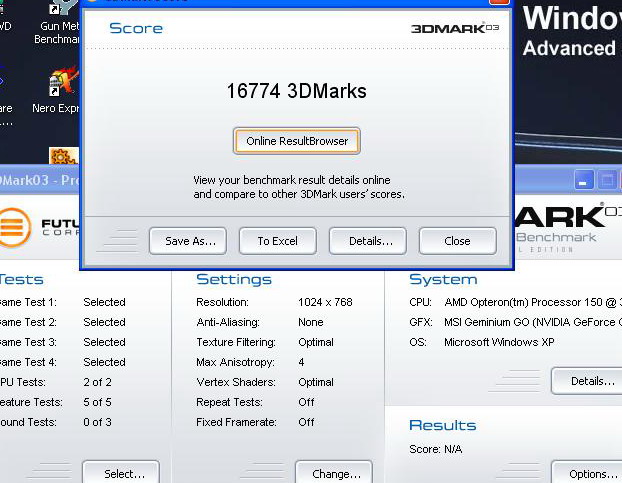This screenshot has width=622, height=483.
Task: Open the Select tests button
Action: (121, 473)
